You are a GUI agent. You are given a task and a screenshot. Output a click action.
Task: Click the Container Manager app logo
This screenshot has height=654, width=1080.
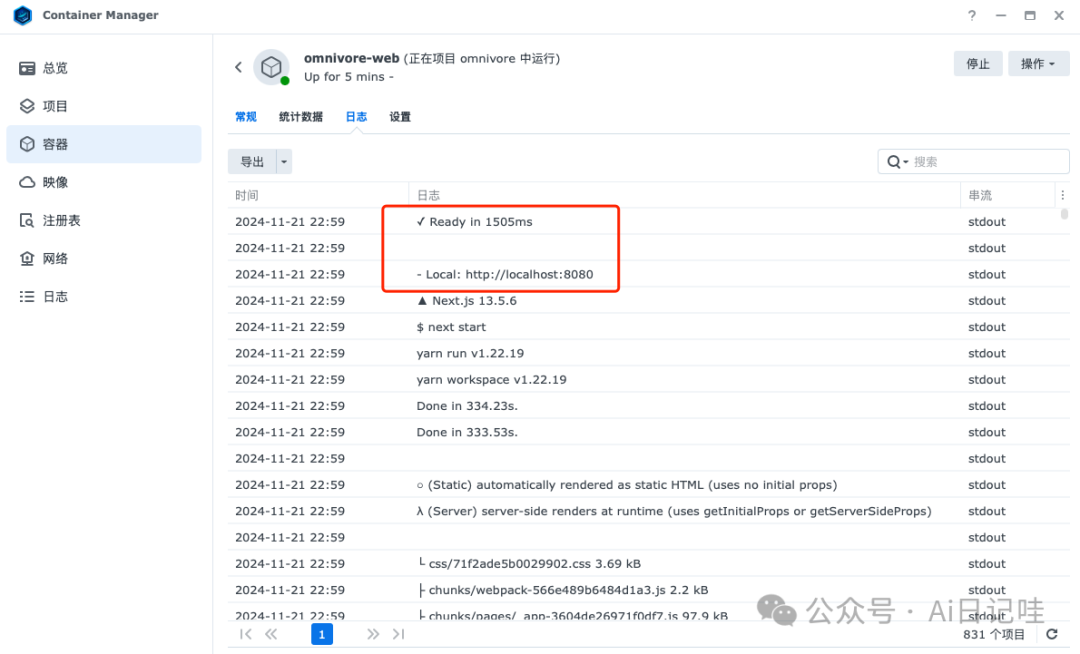[x=23, y=15]
